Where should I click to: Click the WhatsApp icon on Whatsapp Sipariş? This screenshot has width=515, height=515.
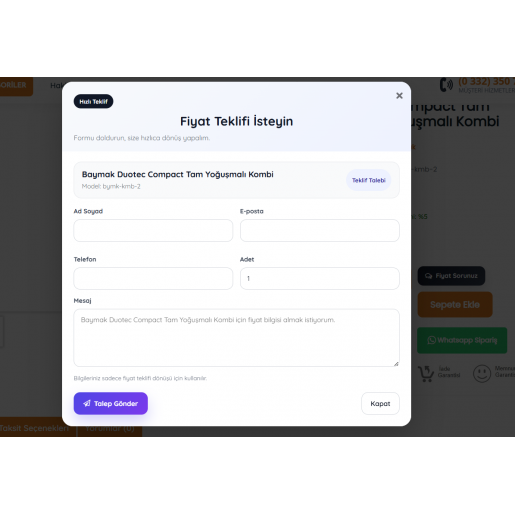pyautogui.click(x=432, y=340)
